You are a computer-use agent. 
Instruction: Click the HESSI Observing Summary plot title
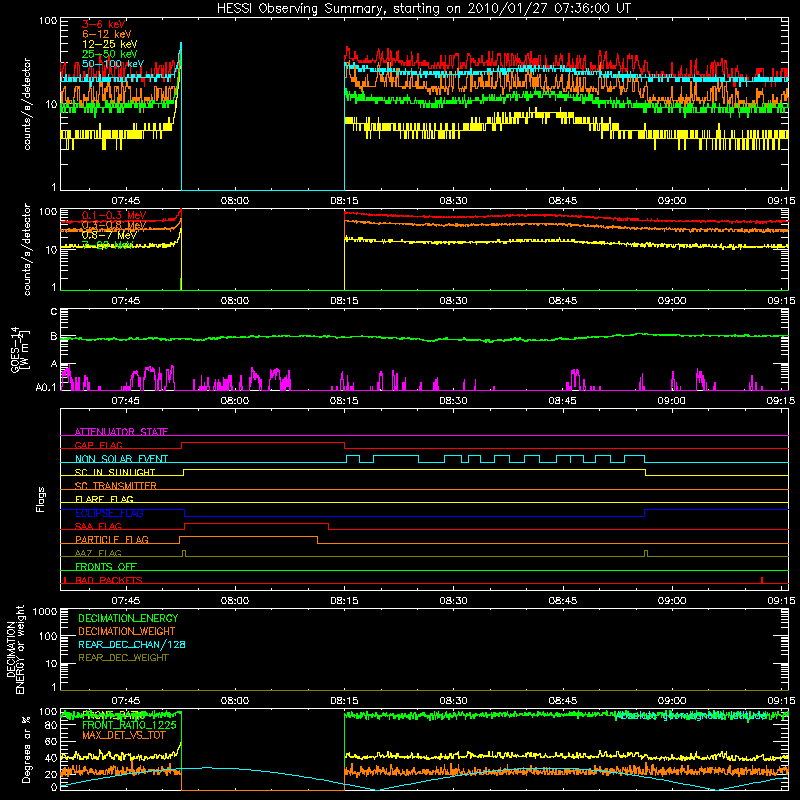coord(423,8)
